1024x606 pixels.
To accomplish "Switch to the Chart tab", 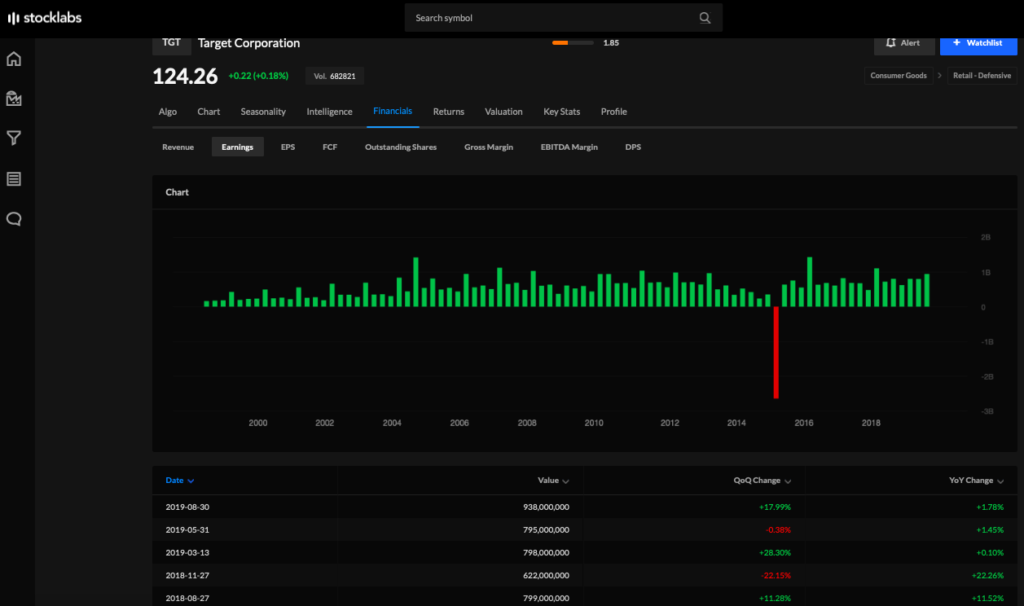I will [209, 112].
